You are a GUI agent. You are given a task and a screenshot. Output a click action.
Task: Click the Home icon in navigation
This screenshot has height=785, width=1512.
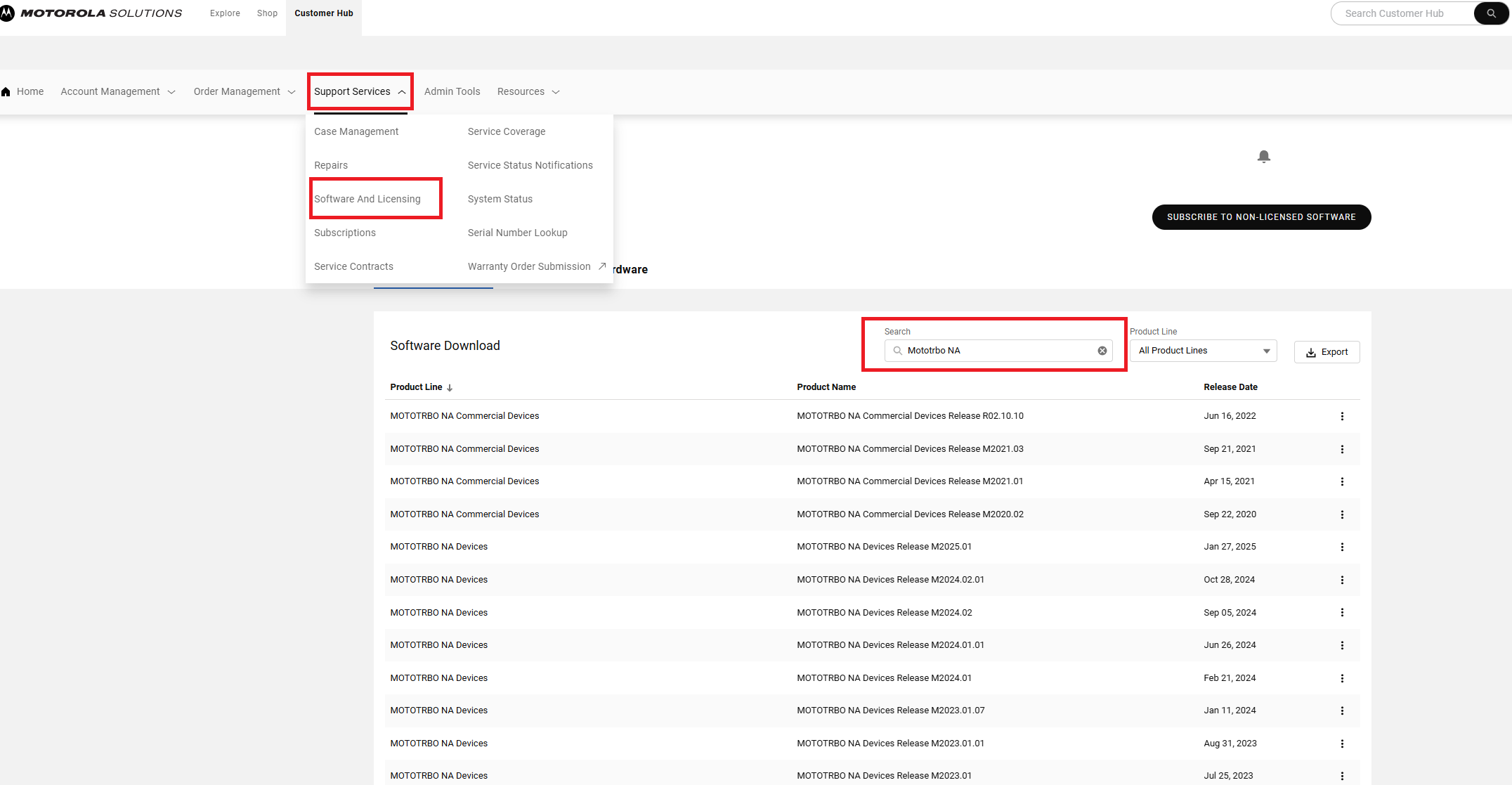point(6,91)
